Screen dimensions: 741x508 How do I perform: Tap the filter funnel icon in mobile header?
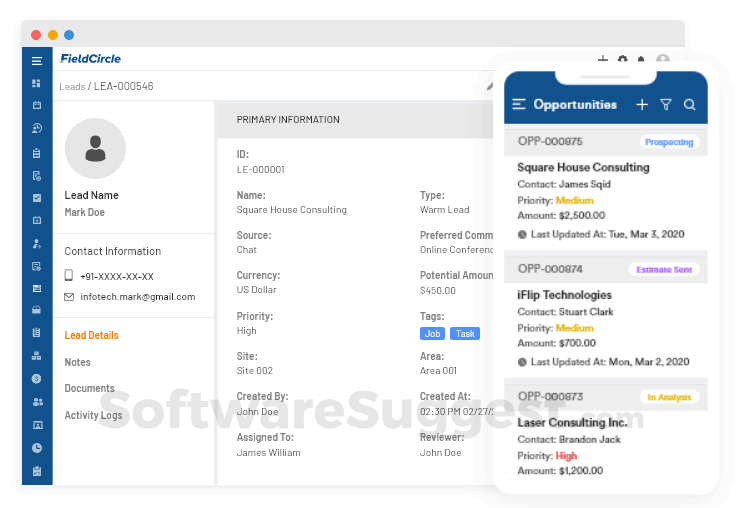(x=666, y=104)
